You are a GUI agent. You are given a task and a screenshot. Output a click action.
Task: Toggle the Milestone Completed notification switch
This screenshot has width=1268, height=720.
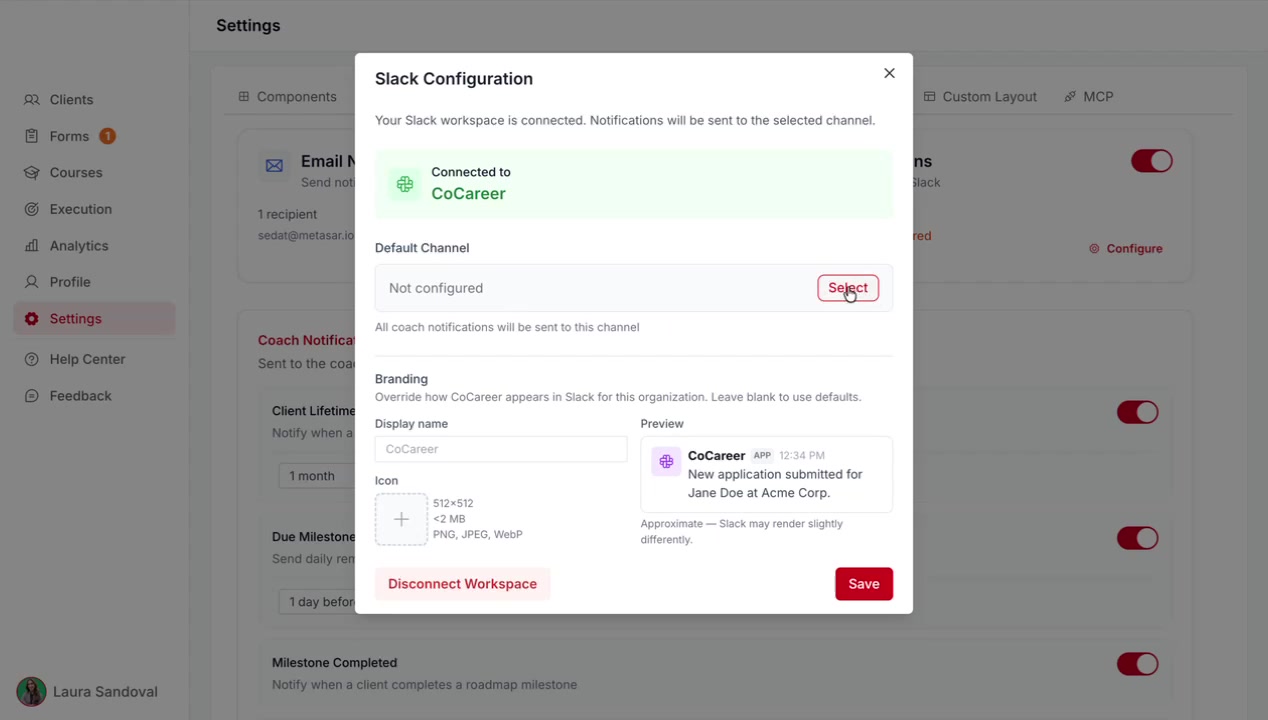1137,664
